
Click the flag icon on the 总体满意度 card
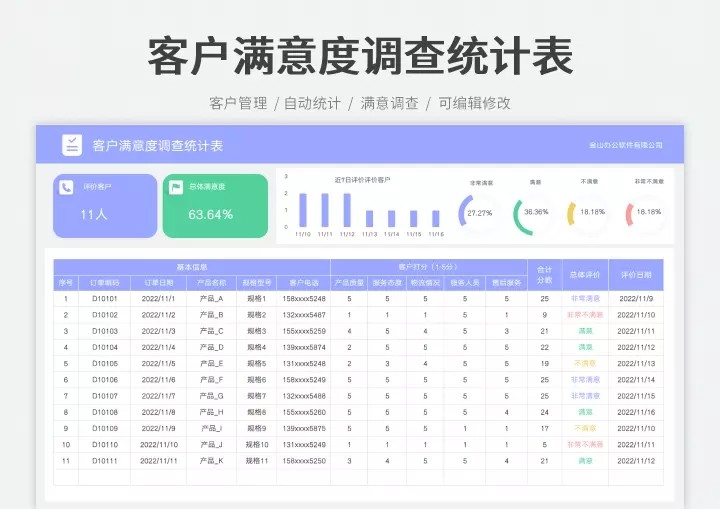tap(176, 187)
